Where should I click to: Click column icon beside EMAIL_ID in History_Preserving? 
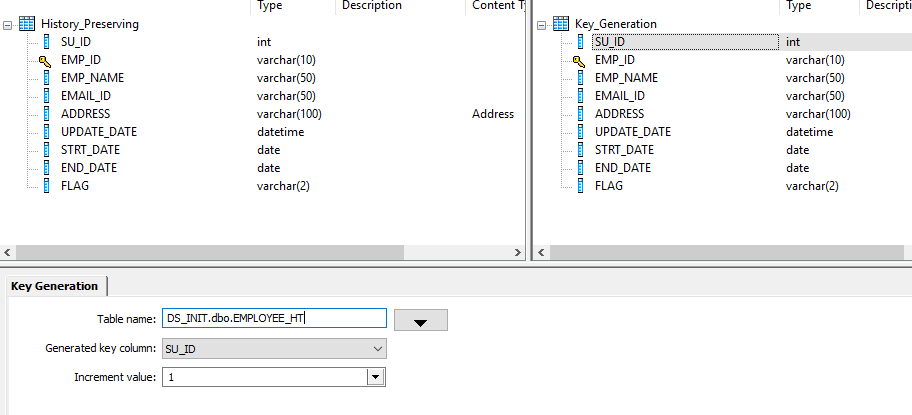pos(47,96)
